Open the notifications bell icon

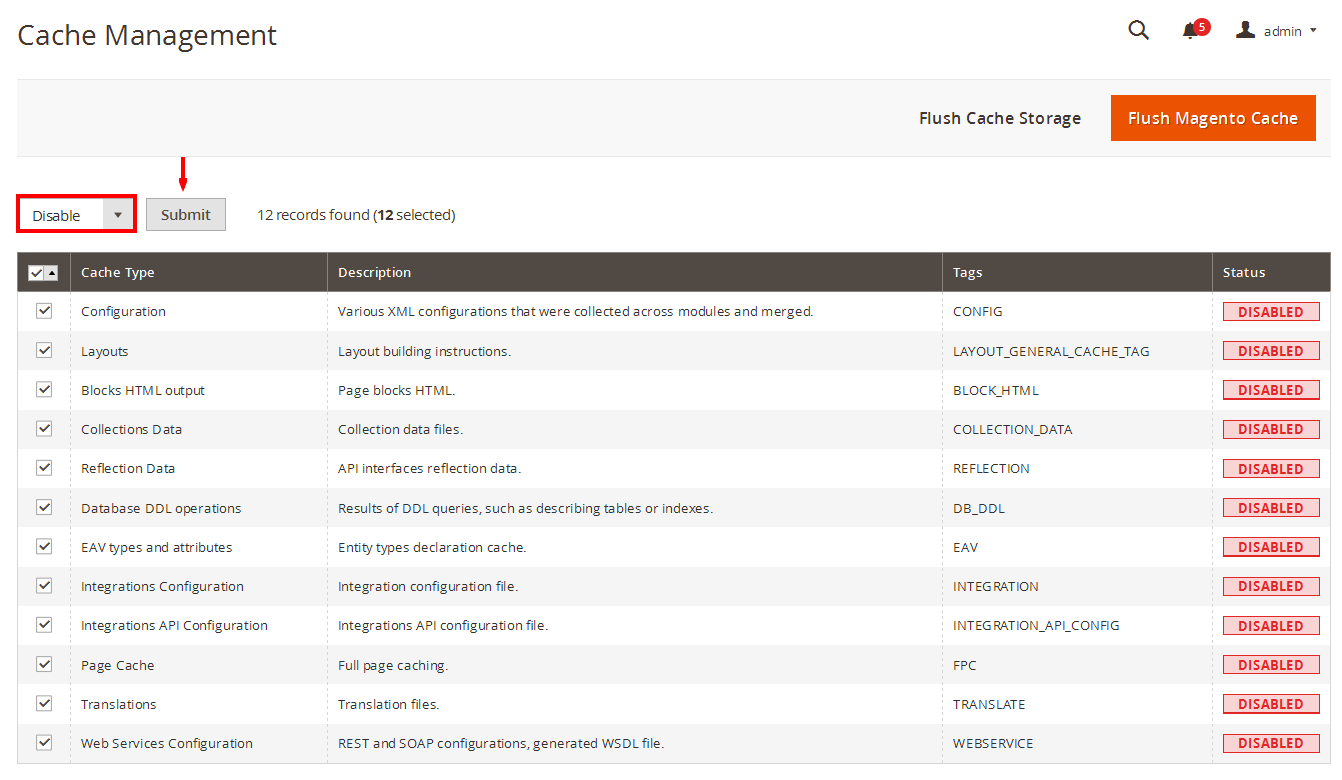(1190, 31)
